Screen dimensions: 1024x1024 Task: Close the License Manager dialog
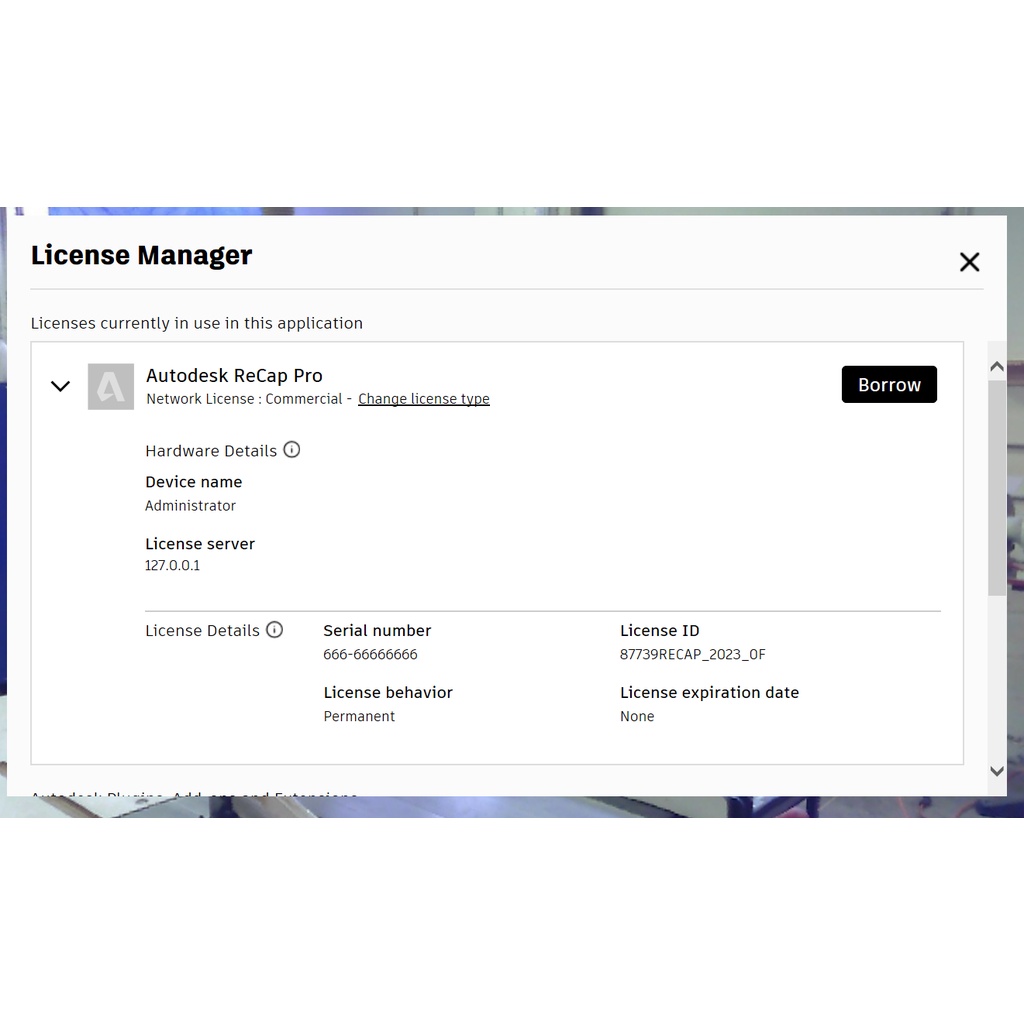point(969,262)
